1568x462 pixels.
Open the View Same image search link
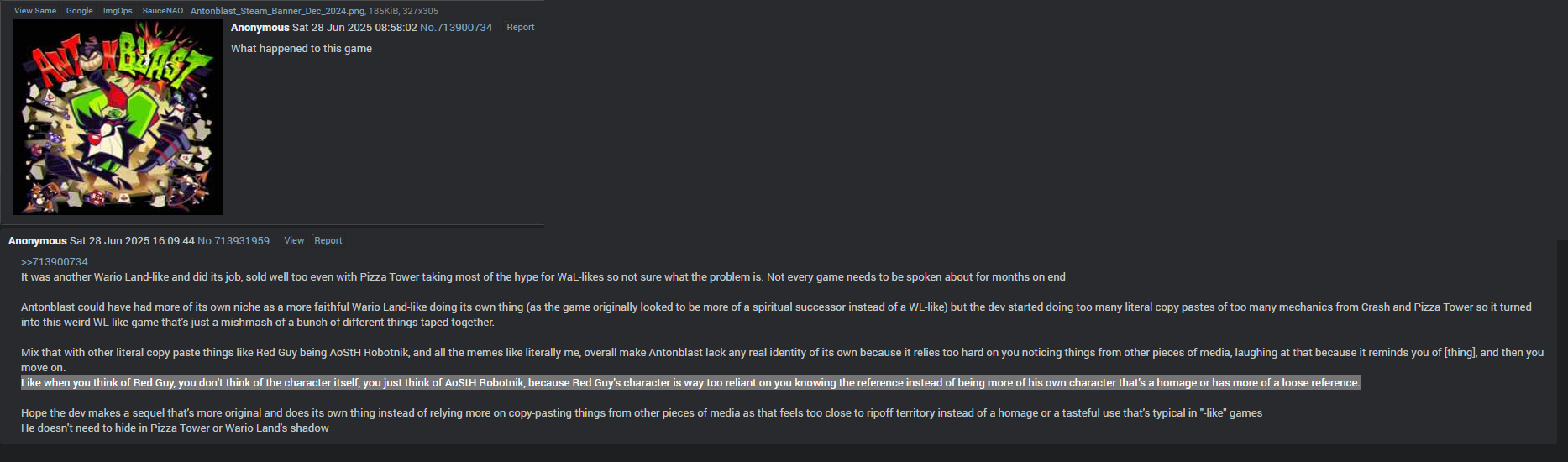[x=35, y=11]
